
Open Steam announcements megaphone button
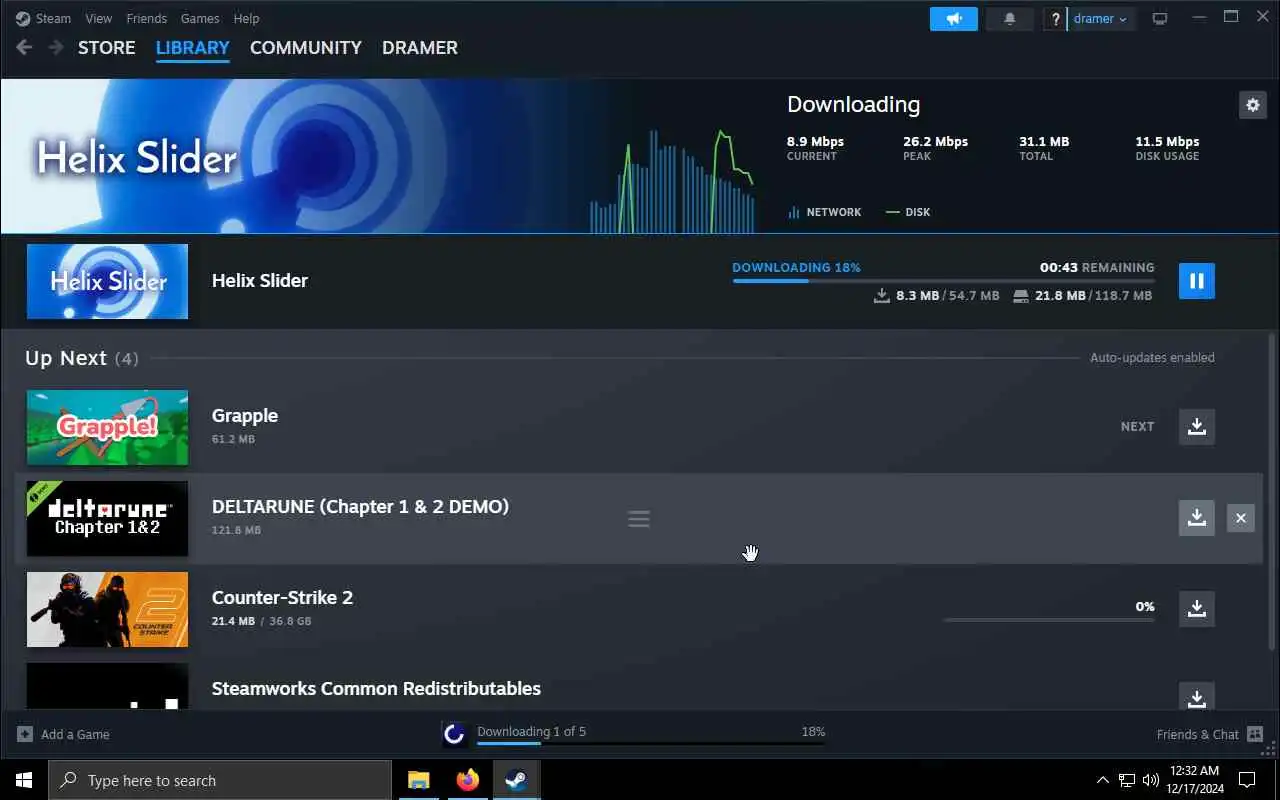[x=953, y=19]
